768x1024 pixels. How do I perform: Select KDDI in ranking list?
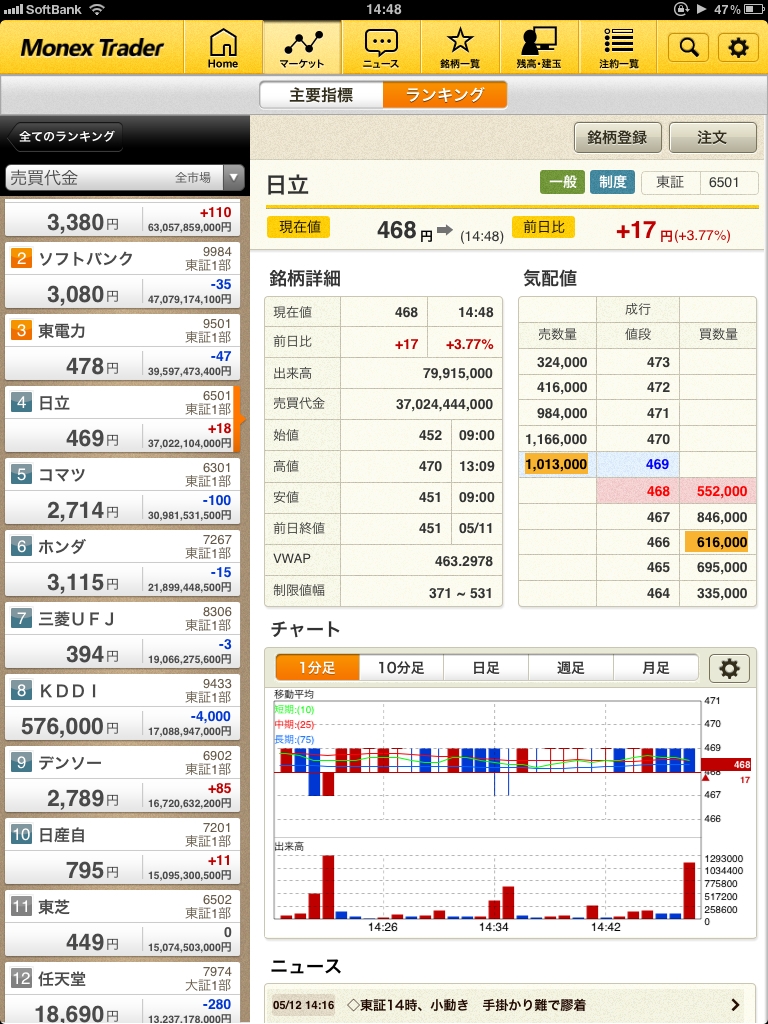122,707
